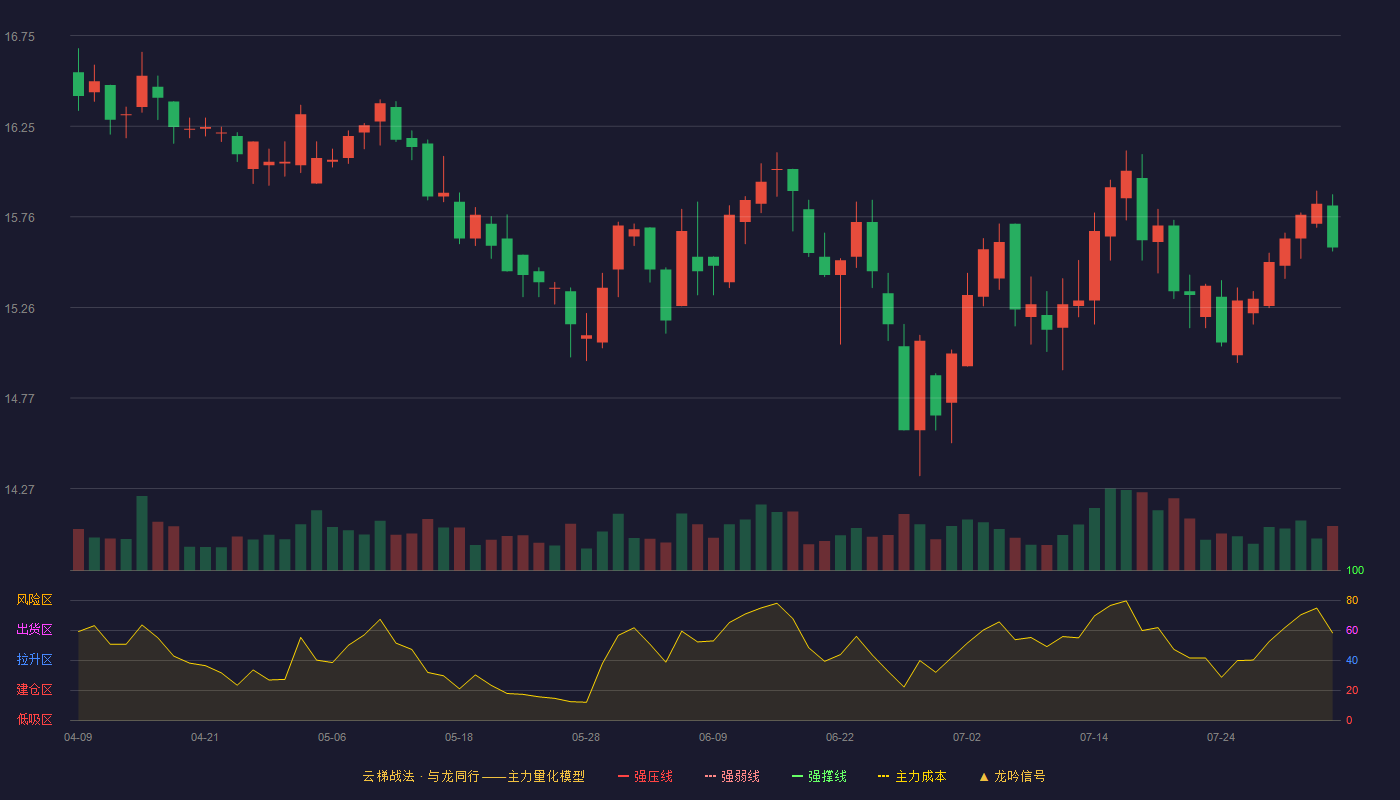The image size is (1400, 800).
Task: Select the rightmost volume bar
Action: 1332,548
